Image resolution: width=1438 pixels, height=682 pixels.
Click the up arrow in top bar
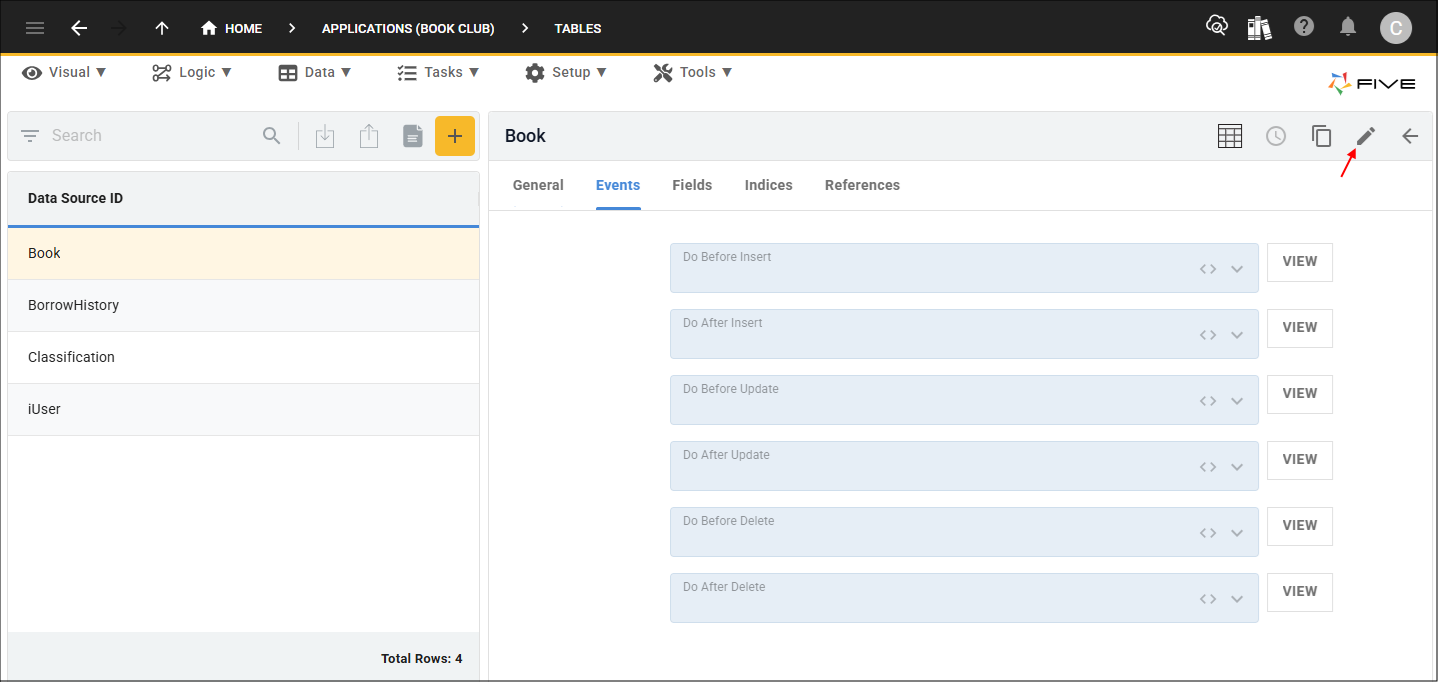pos(162,28)
